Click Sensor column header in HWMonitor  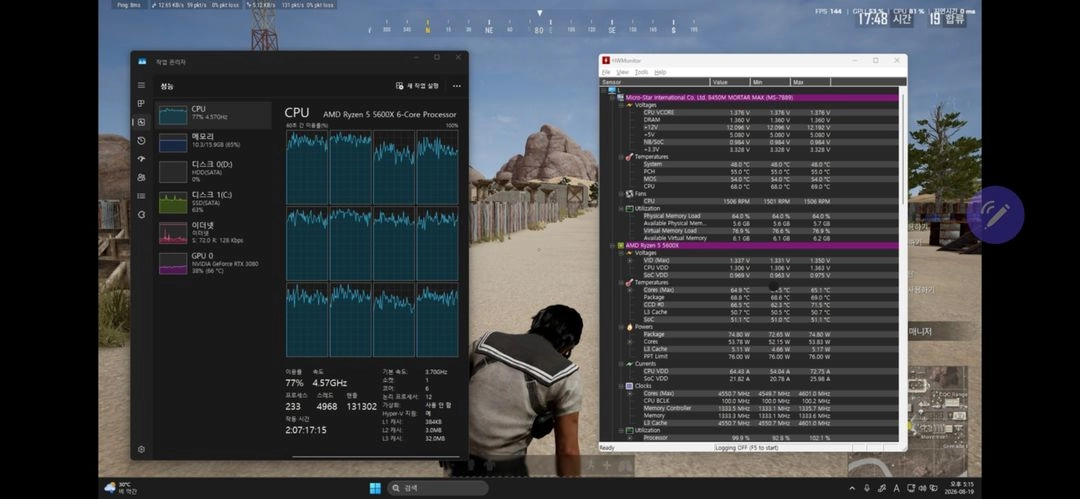(x=655, y=82)
